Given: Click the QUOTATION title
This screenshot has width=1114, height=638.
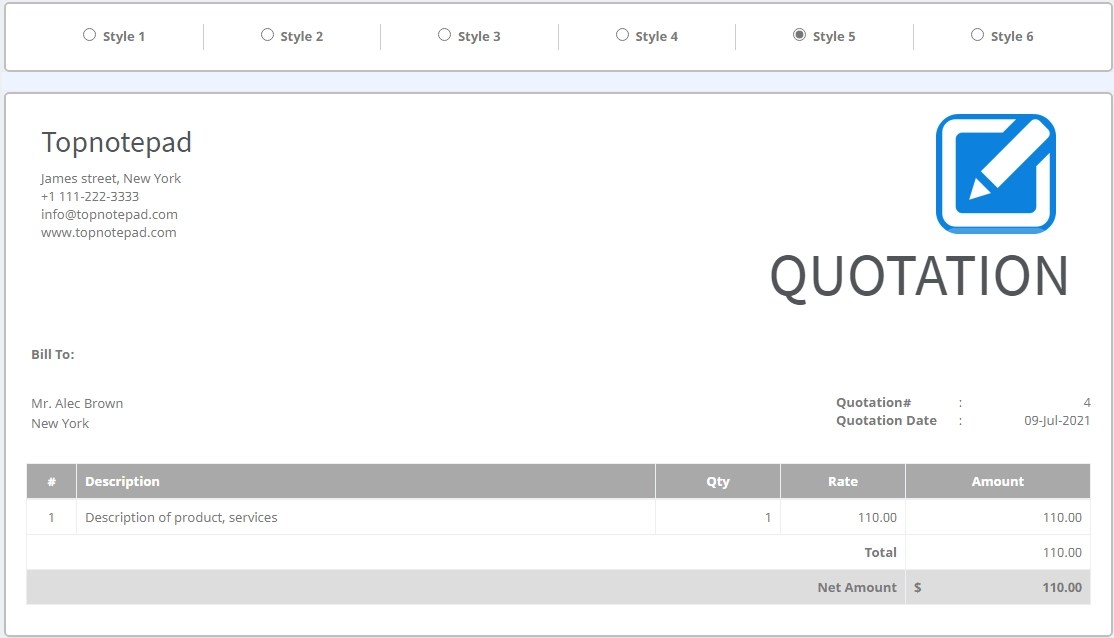Looking at the screenshot, I should coord(919,277).
